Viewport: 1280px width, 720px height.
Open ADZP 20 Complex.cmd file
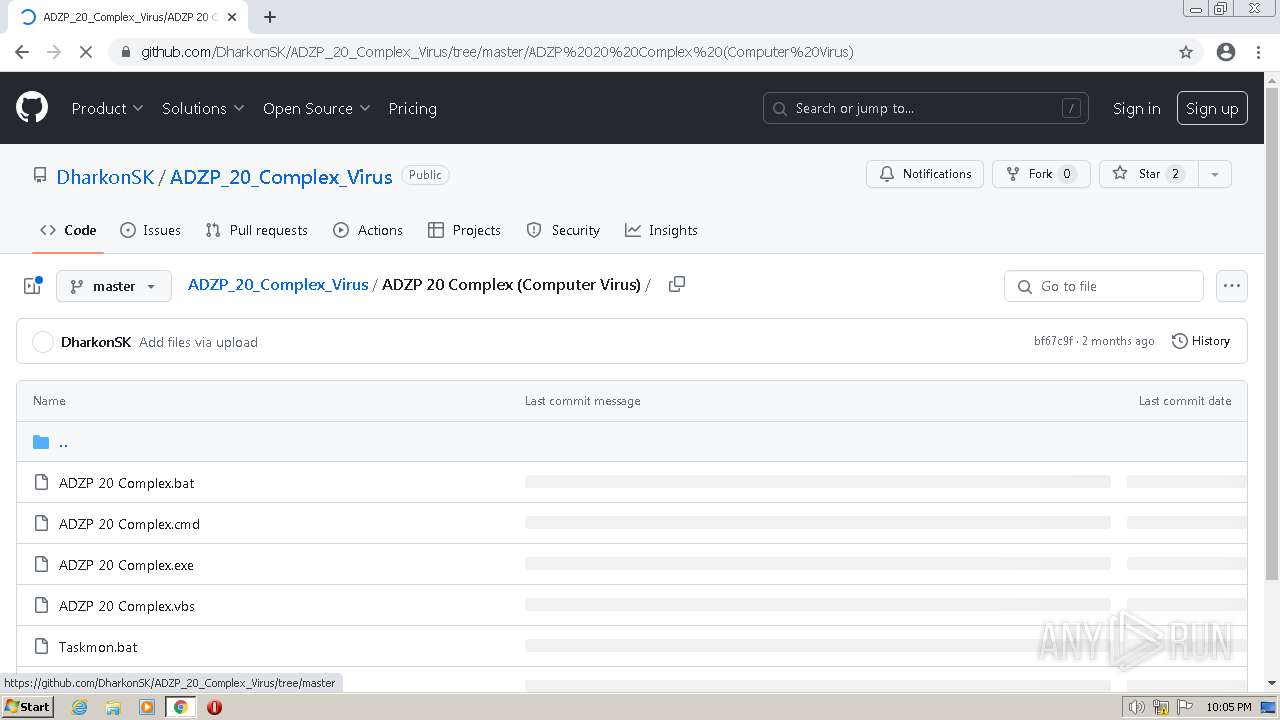pyautogui.click(x=129, y=524)
